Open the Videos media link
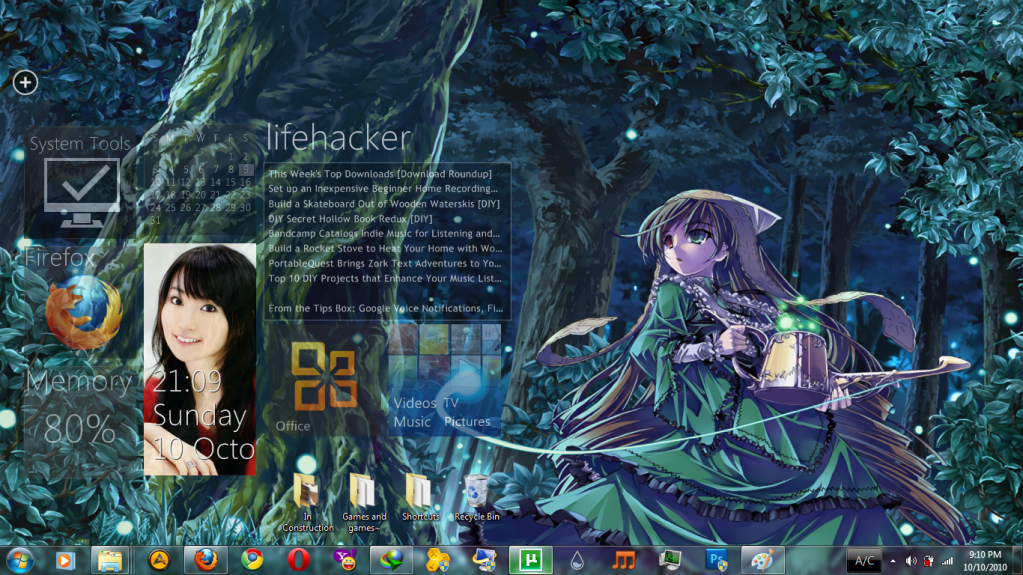The image size is (1023, 575). click(x=414, y=403)
